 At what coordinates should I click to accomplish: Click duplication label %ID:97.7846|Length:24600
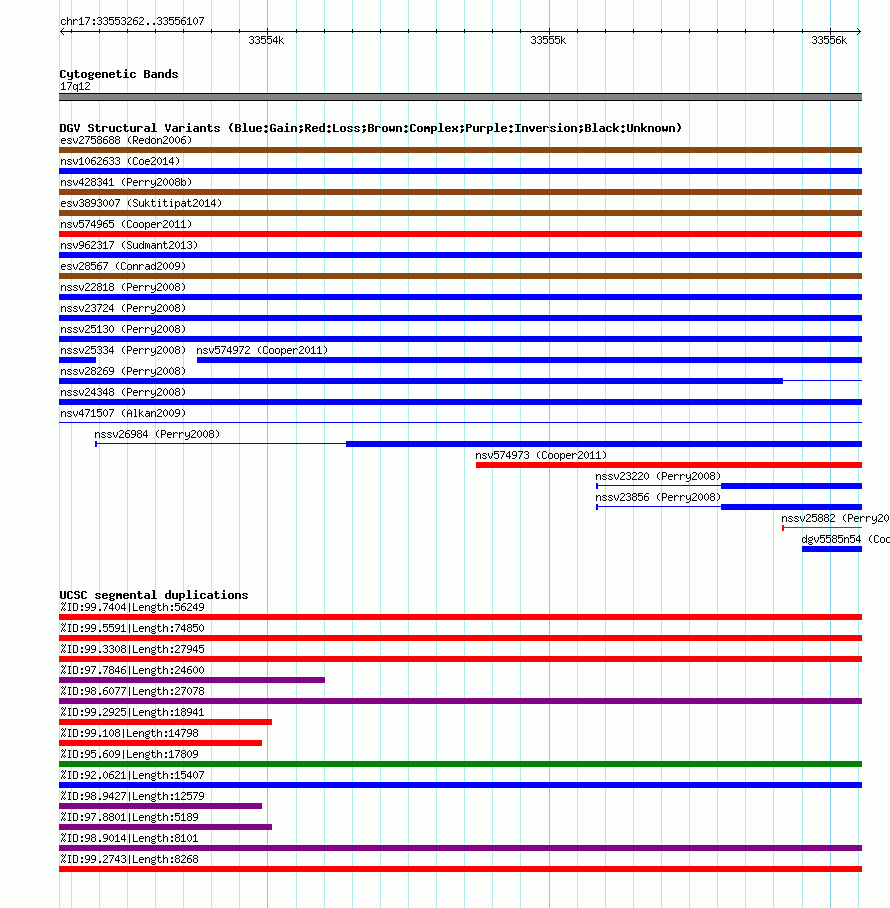[x=132, y=670]
